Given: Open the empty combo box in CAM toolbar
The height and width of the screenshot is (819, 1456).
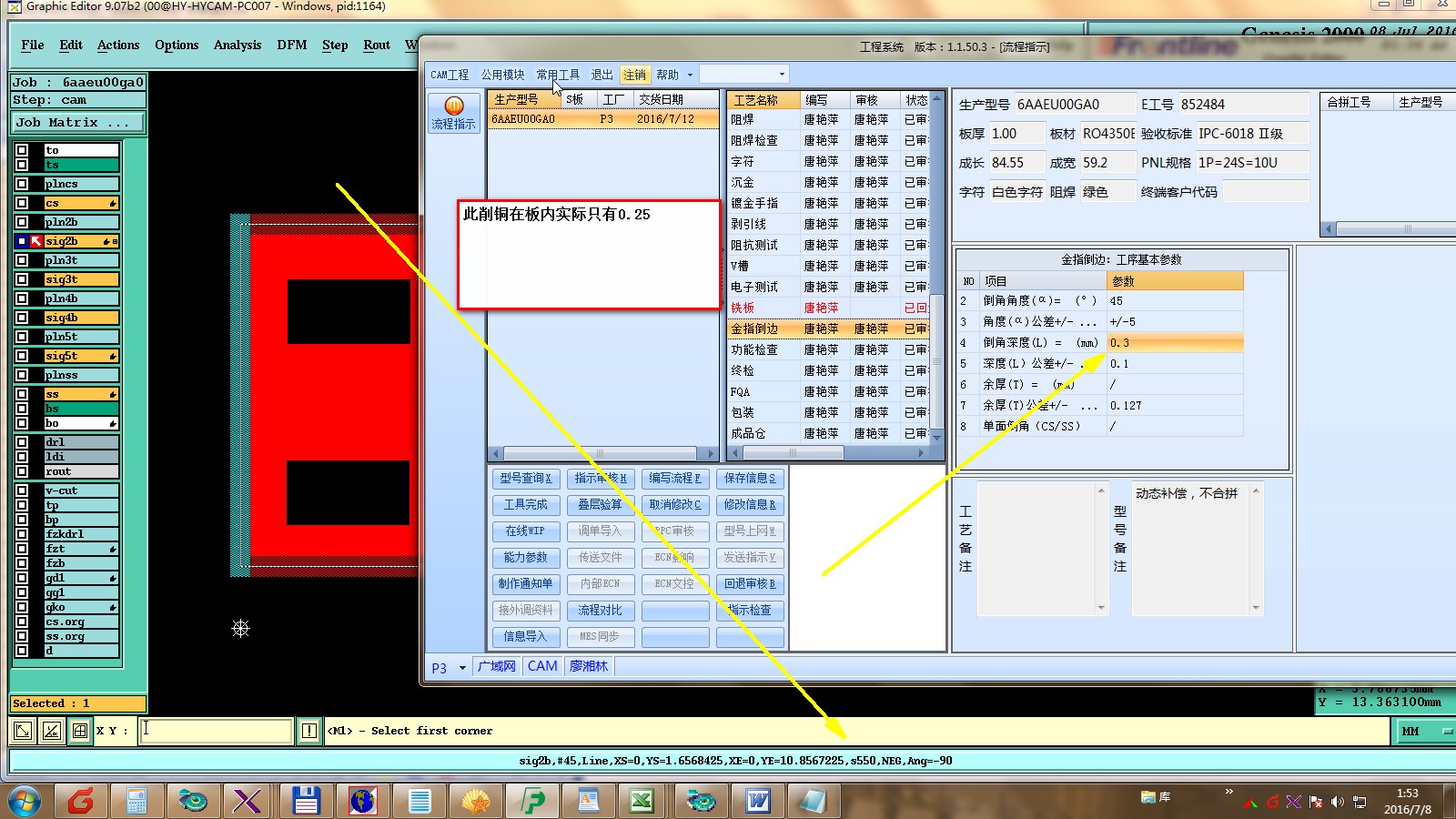Looking at the screenshot, I should tap(743, 75).
